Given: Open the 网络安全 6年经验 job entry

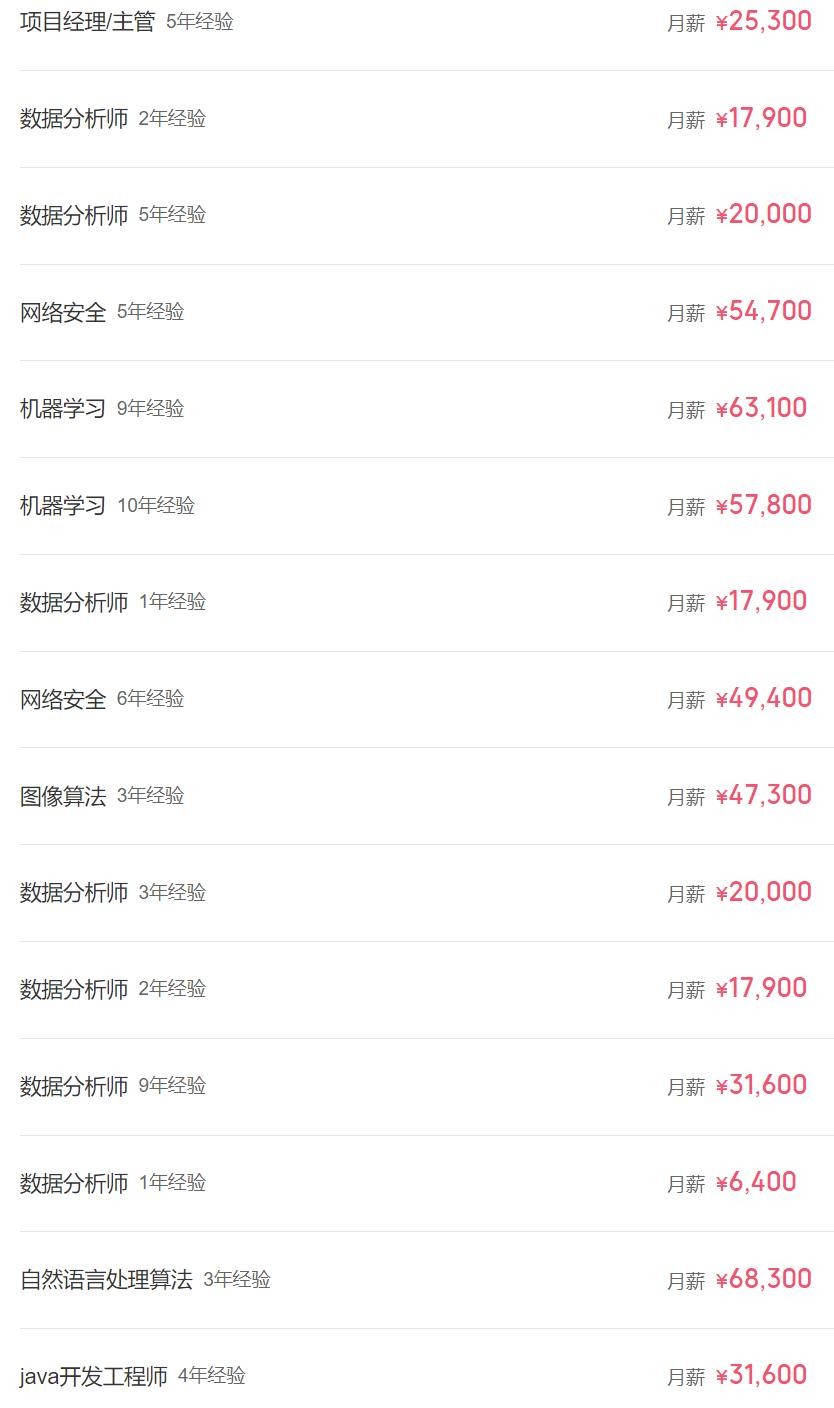Looking at the screenshot, I should point(63,699).
